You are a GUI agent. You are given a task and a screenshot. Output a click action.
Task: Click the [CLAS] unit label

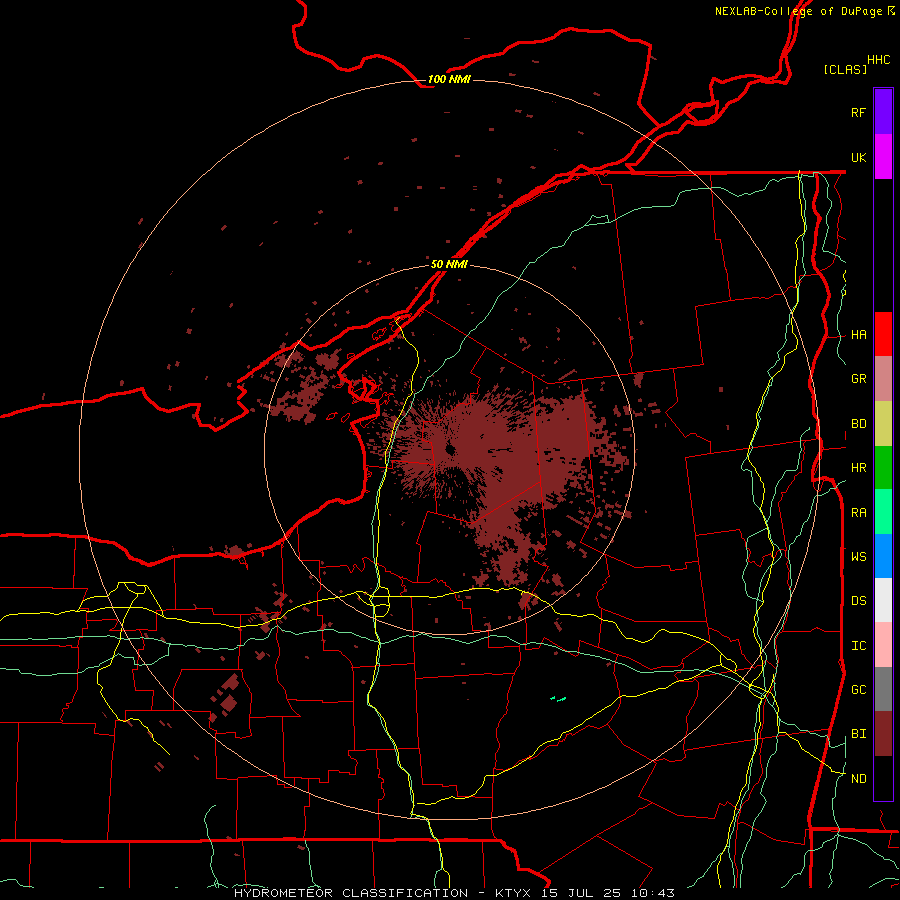coord(845,69)
